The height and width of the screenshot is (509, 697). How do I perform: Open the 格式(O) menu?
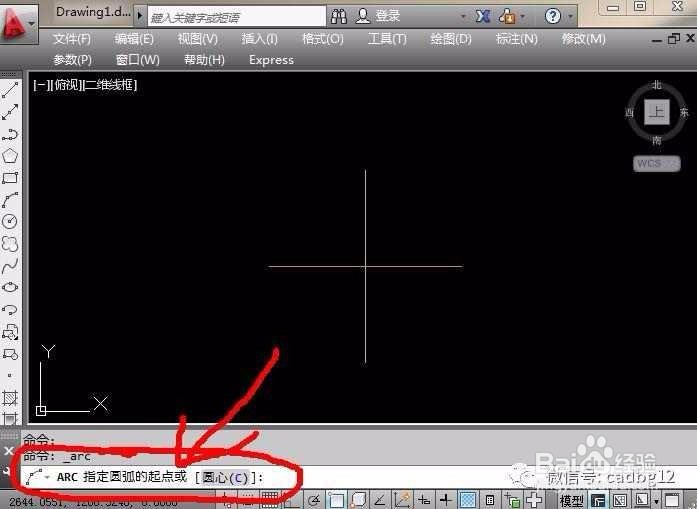323,39
